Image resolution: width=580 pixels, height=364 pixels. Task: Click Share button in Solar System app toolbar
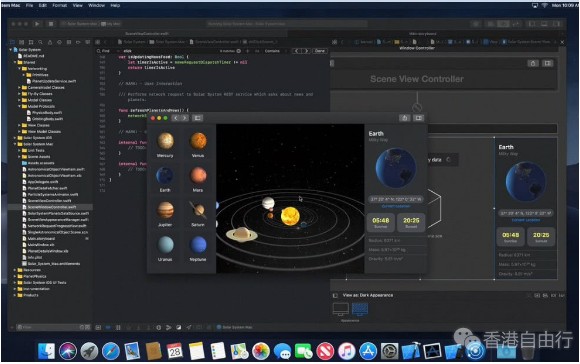[x=404, y=118]
